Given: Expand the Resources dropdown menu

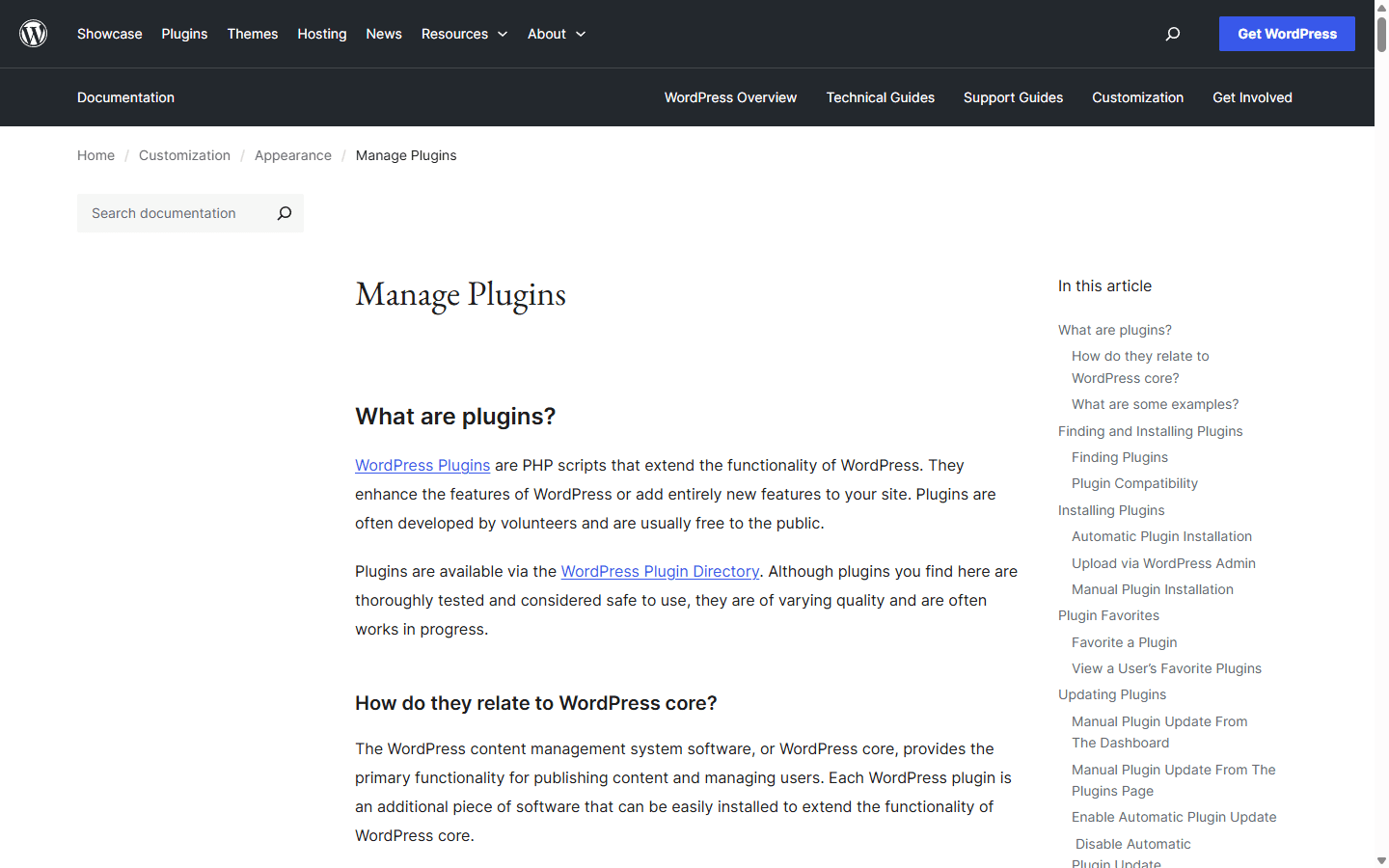Looking at the screenshot, I should tap(464, 34).
